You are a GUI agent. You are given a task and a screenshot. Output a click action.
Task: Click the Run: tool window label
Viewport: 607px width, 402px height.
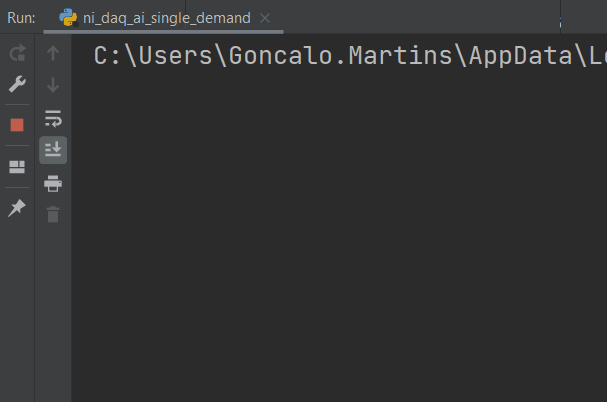pos(21,18)
